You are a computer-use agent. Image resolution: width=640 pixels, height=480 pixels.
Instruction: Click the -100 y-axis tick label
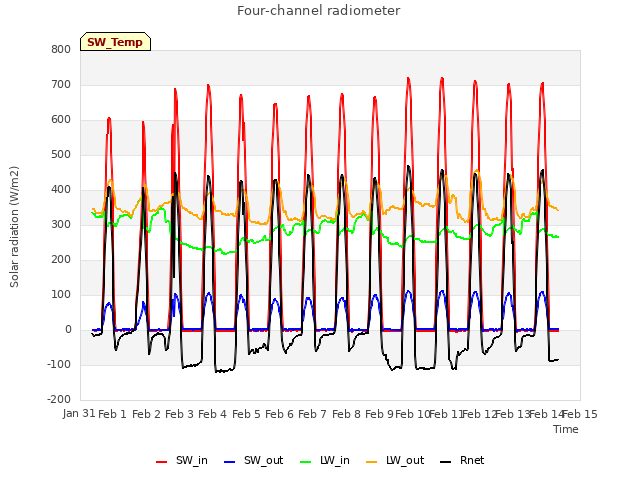59,364
